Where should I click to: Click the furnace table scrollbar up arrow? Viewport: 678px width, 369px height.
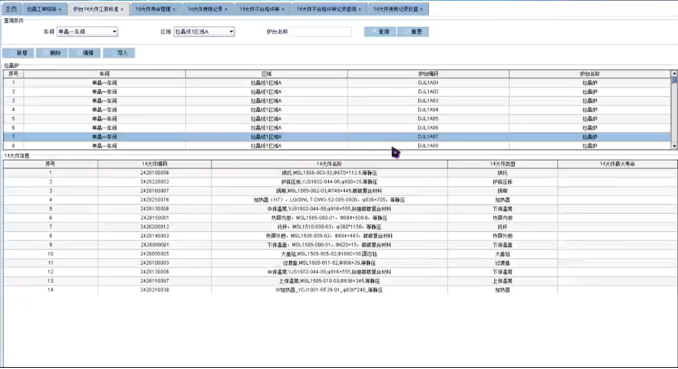[674, 74]
